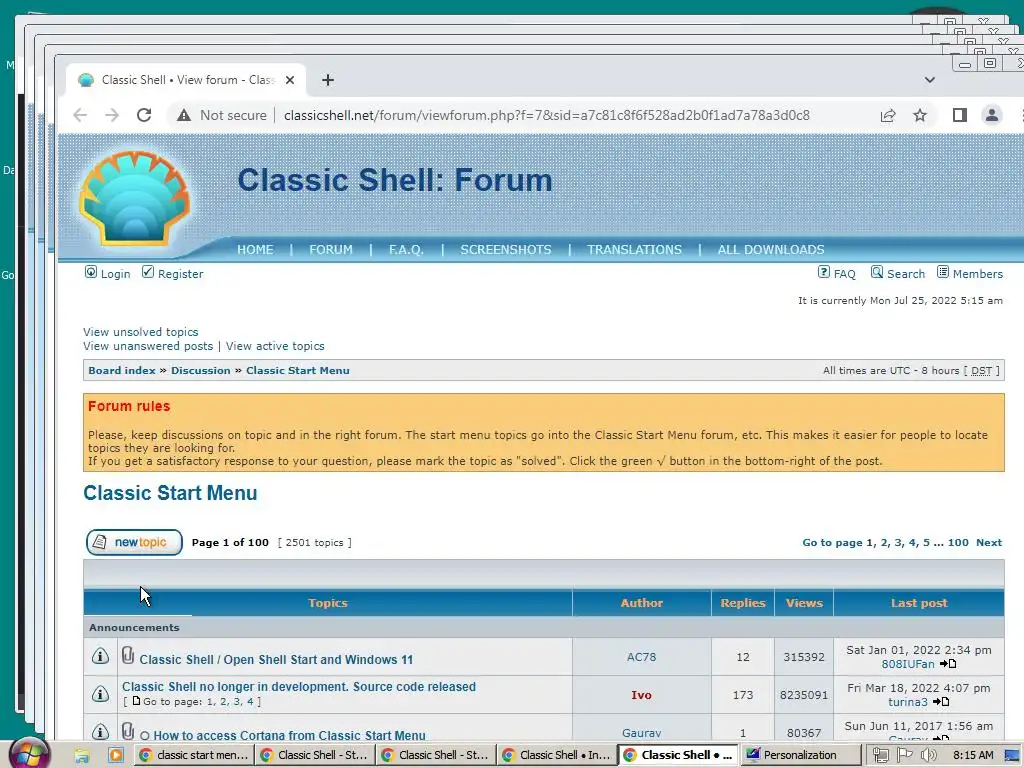Click the Login icon
The height and width of the screenshot is (768, 1024).
coord(91,272)
